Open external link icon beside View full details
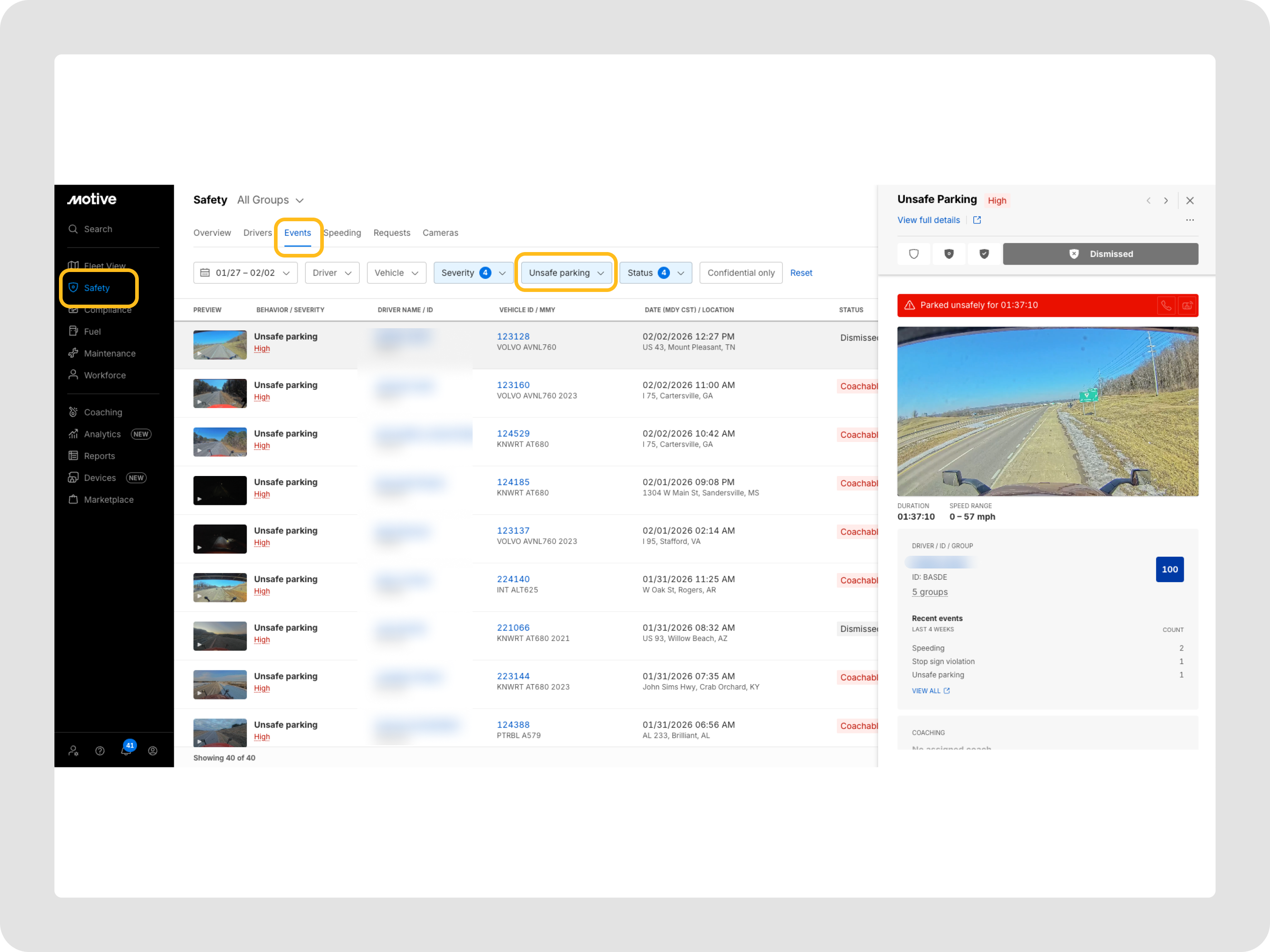The width and height of the screenshot is (1270, 952). pos(977,220)
